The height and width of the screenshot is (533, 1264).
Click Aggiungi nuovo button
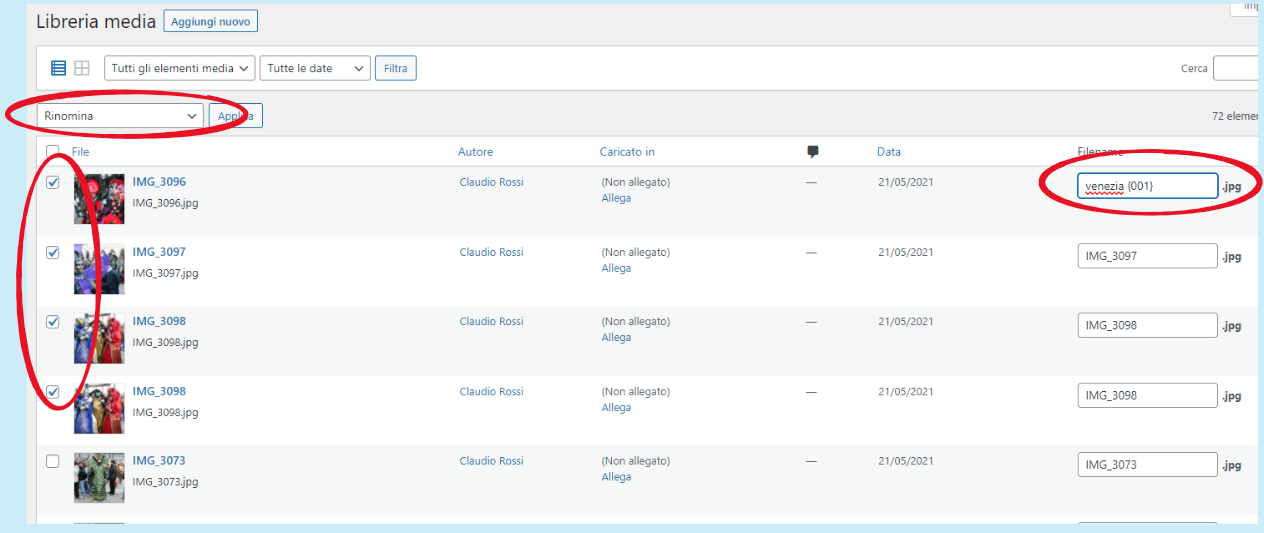211,21
